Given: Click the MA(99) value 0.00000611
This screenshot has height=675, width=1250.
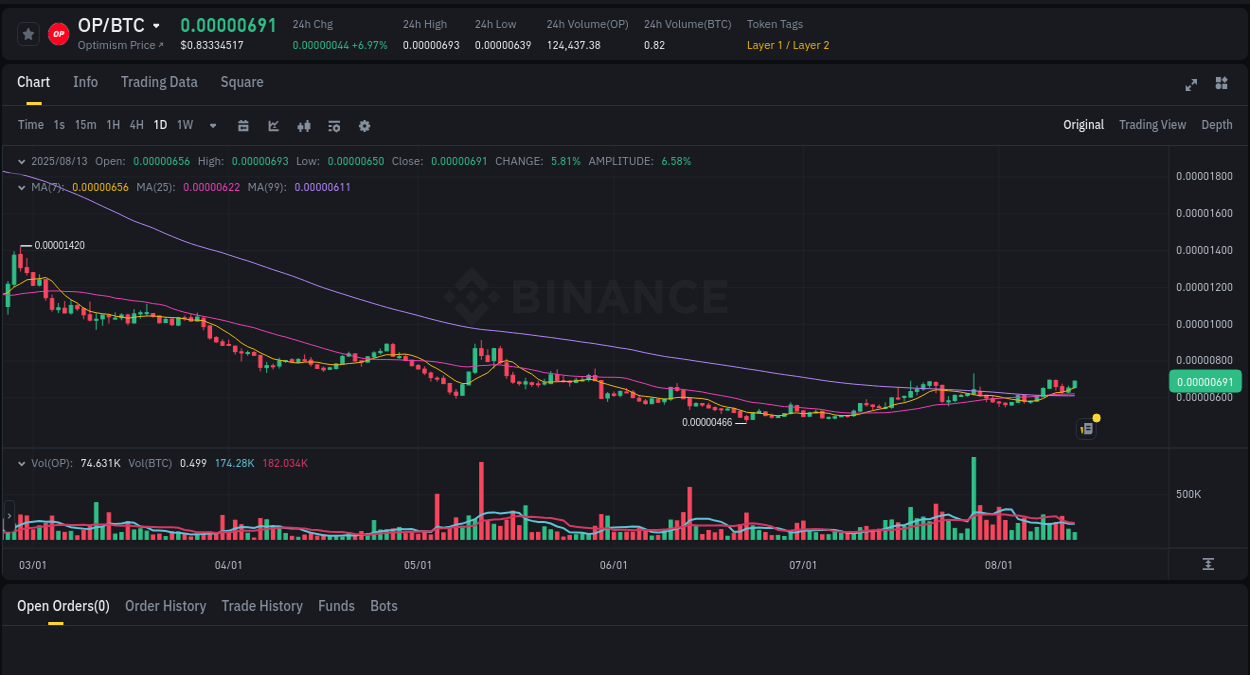Looking at the screenshot, I should tap(322, 187).
